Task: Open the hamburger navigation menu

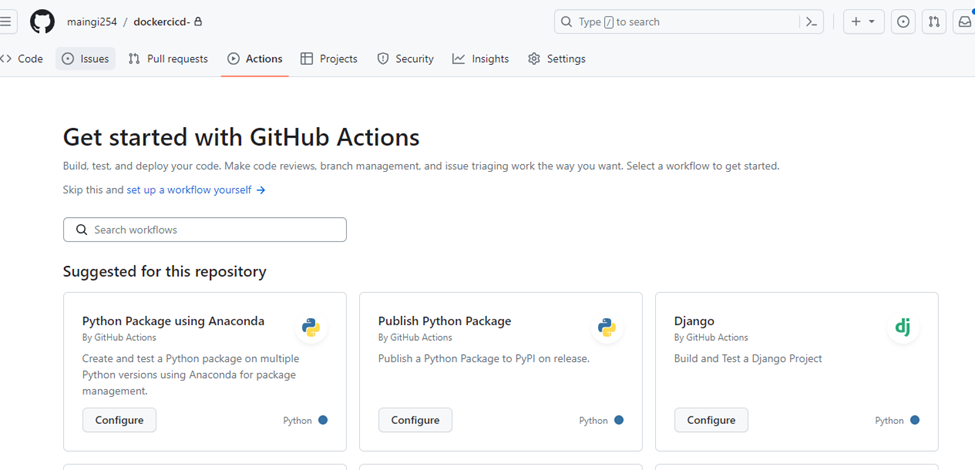Action: click(6, 22)
